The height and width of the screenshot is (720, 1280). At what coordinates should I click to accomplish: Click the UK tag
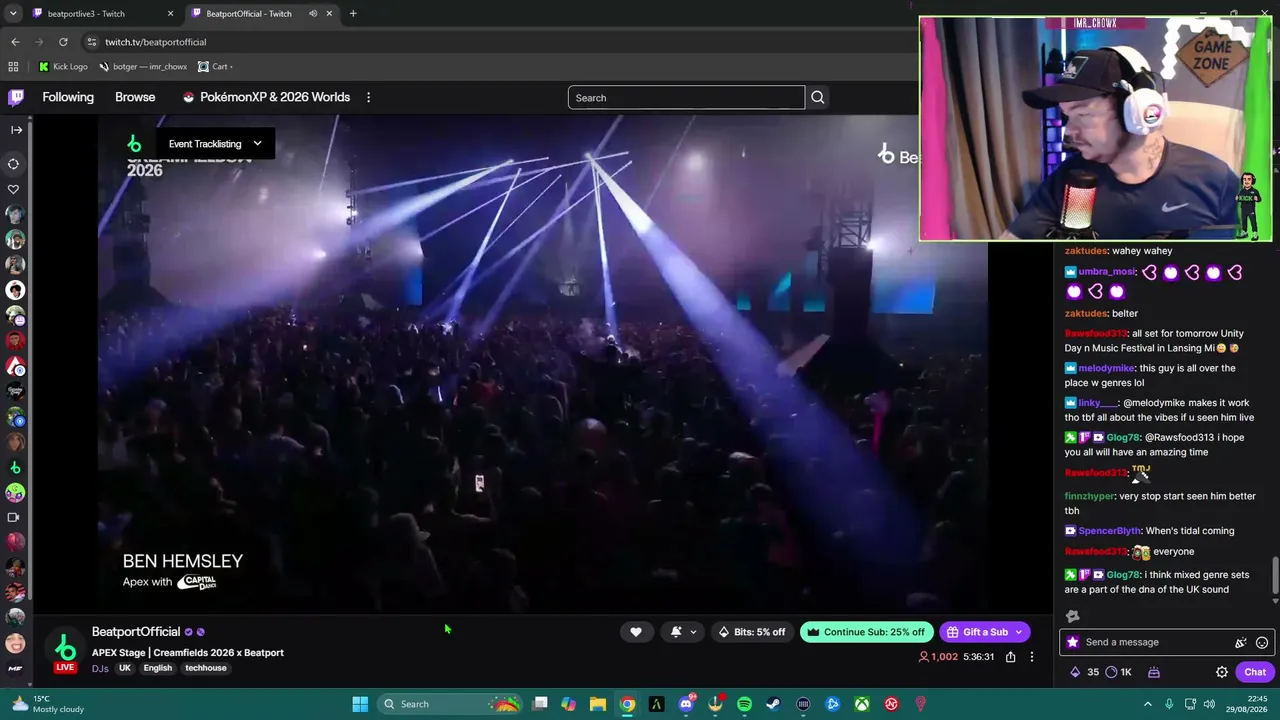[125, 668]
